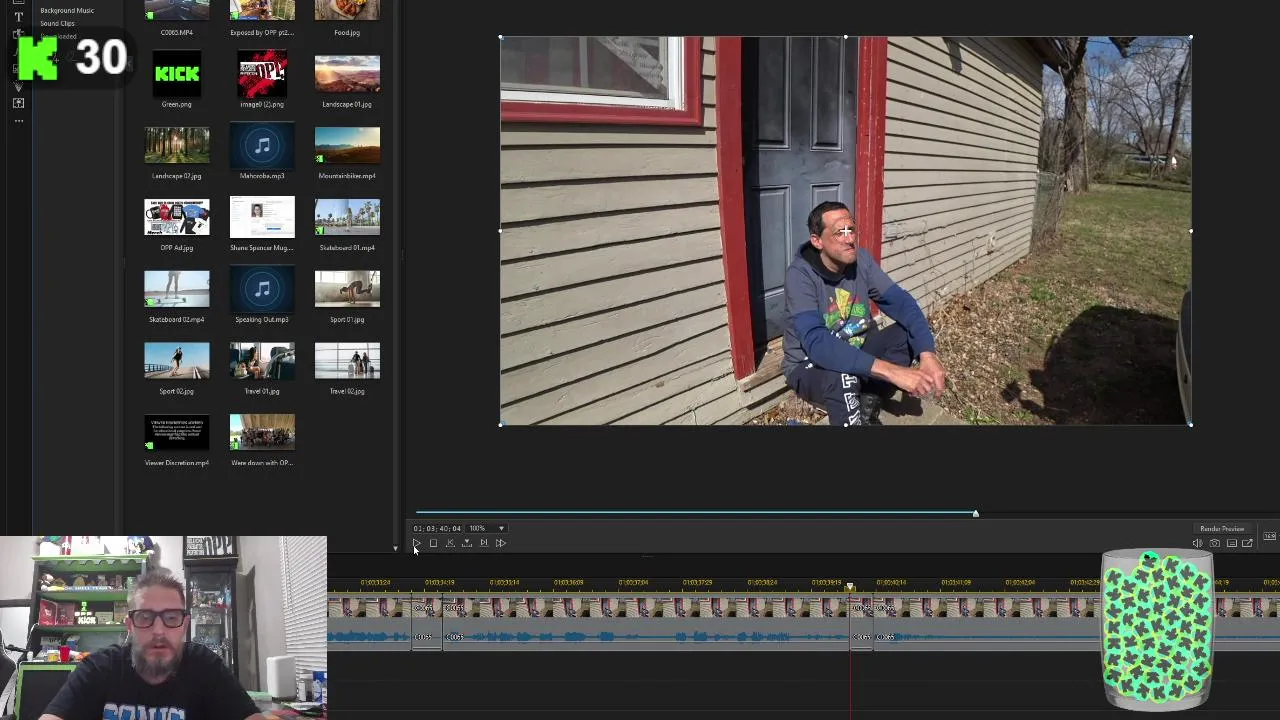Click the timecode field under the preview
This screenshot has height=720, width=1280.
click(437, 528)
